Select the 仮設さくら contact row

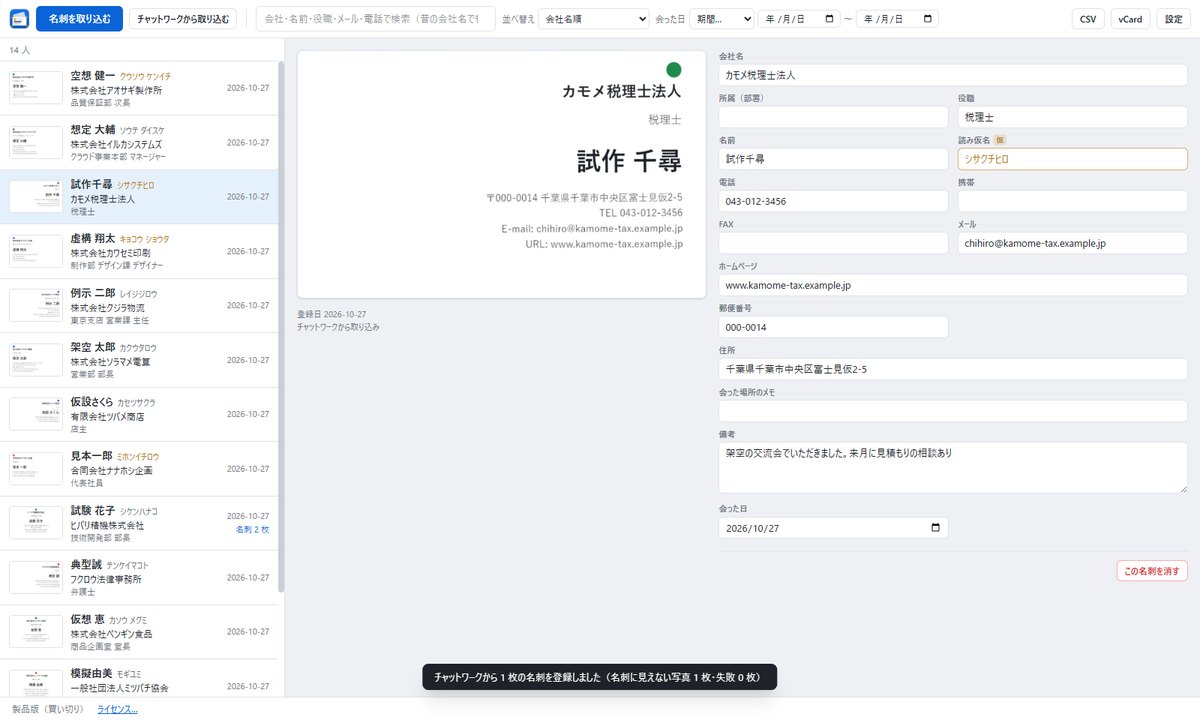pos(139,414)
